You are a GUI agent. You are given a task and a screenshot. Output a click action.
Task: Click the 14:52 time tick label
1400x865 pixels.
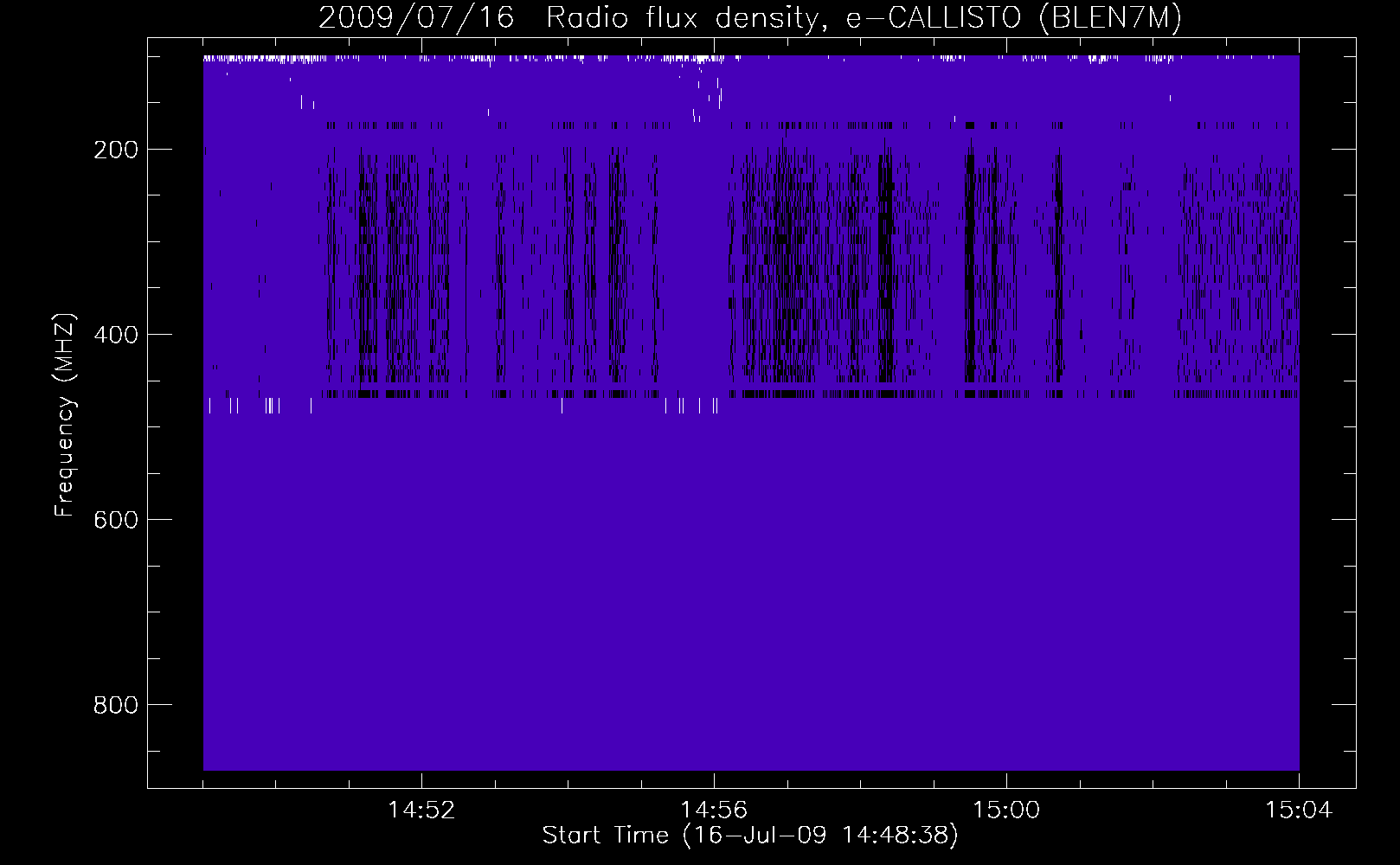click(x=421, y=811)
